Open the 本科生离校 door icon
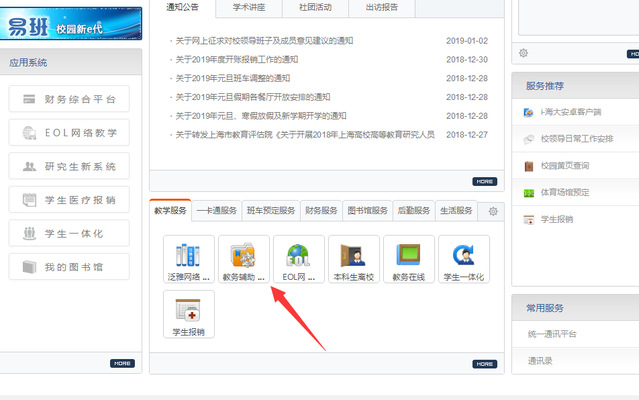 click(353, 255)
